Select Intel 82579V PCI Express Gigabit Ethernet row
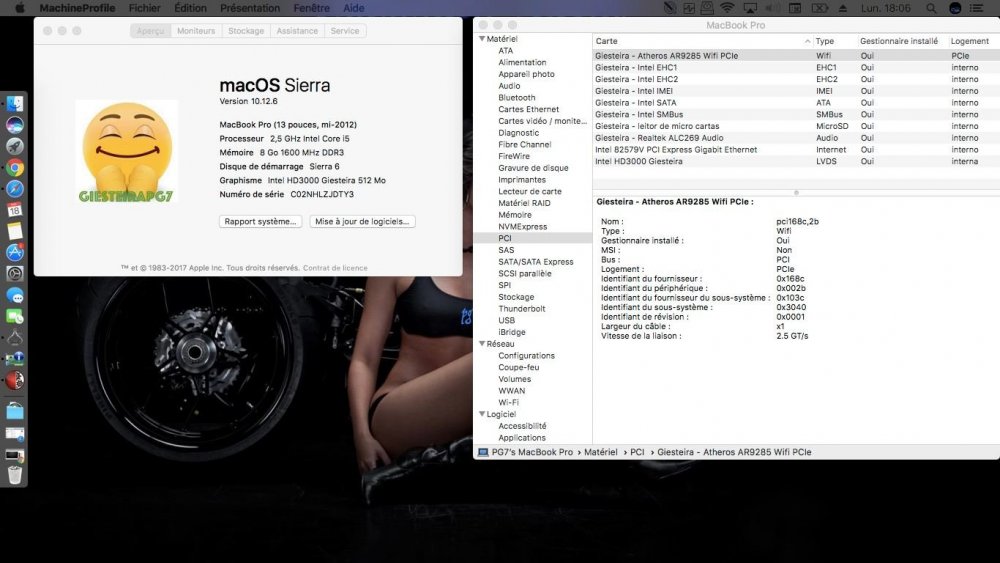This screenshot has height=563, width=1000. click(796, 150)
